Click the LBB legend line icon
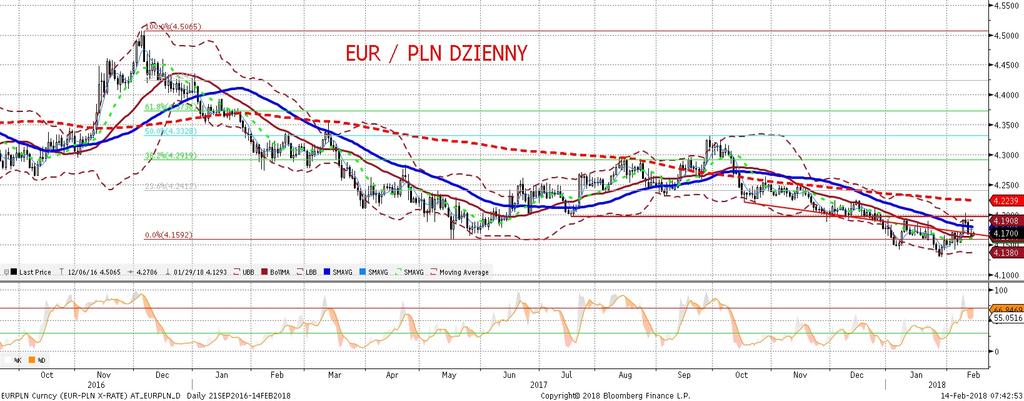Viewport: 1024px width, 401px height. [x=300, y=272]
